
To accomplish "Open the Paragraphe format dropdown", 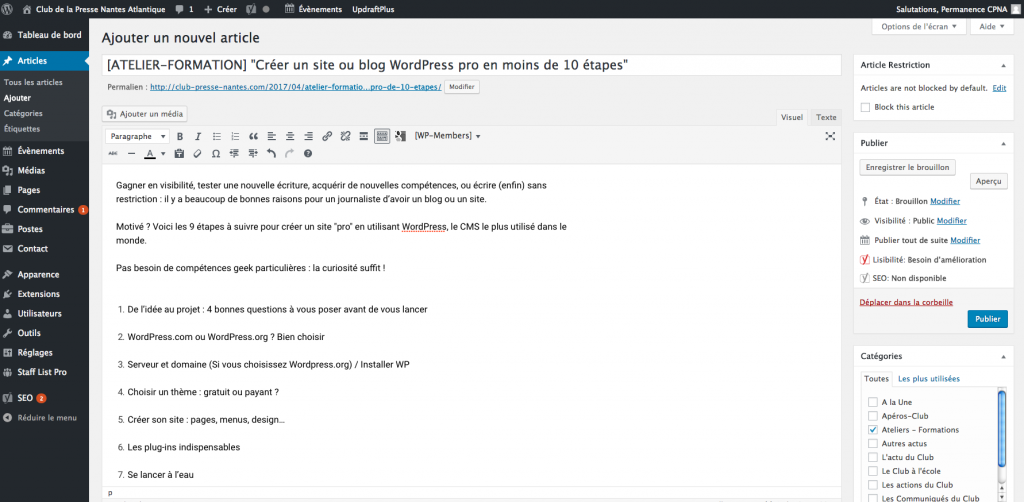I will click(x=136, y=136).
